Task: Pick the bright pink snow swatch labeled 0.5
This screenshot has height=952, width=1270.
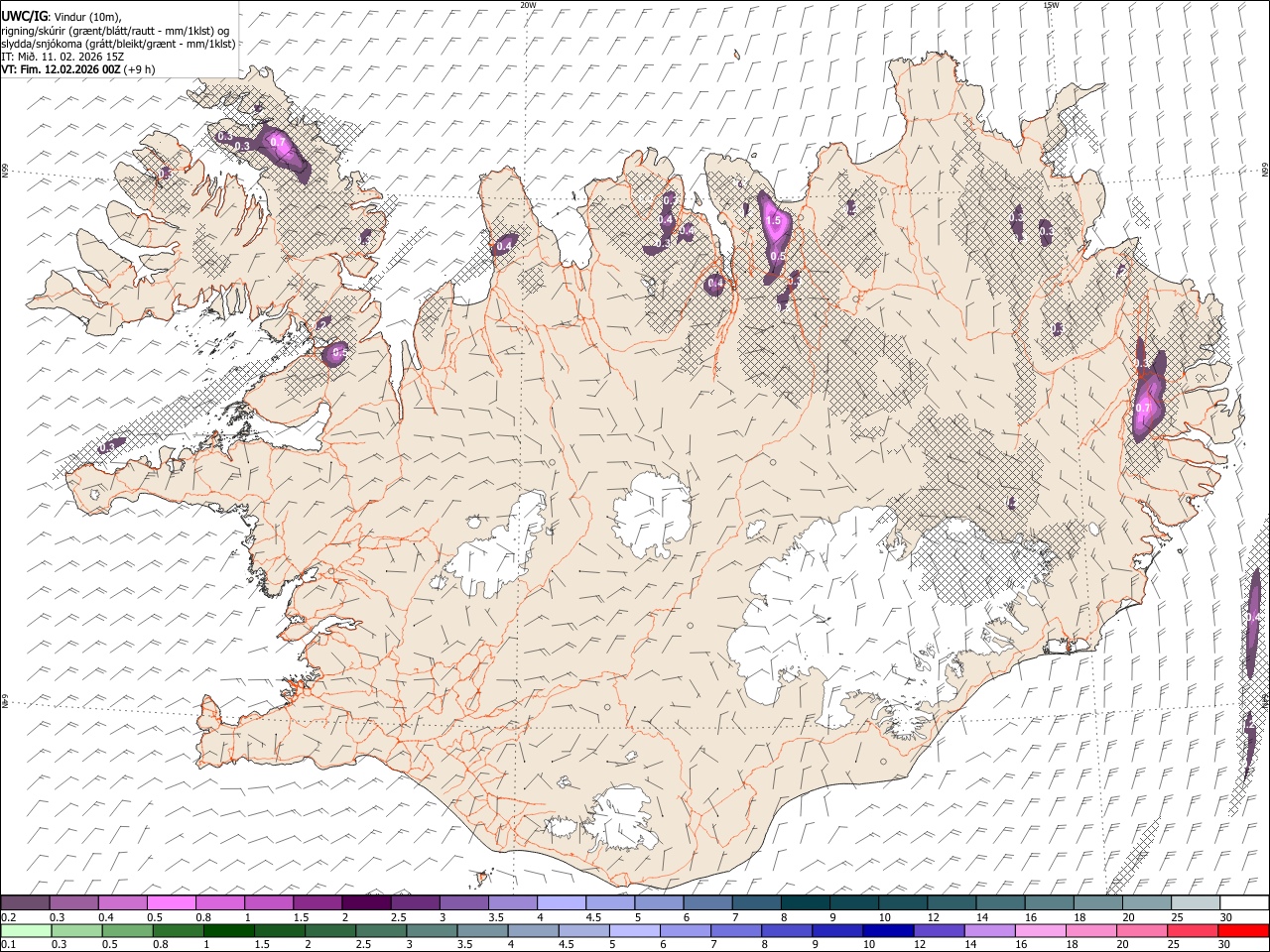Action: (x=171, y=903)
